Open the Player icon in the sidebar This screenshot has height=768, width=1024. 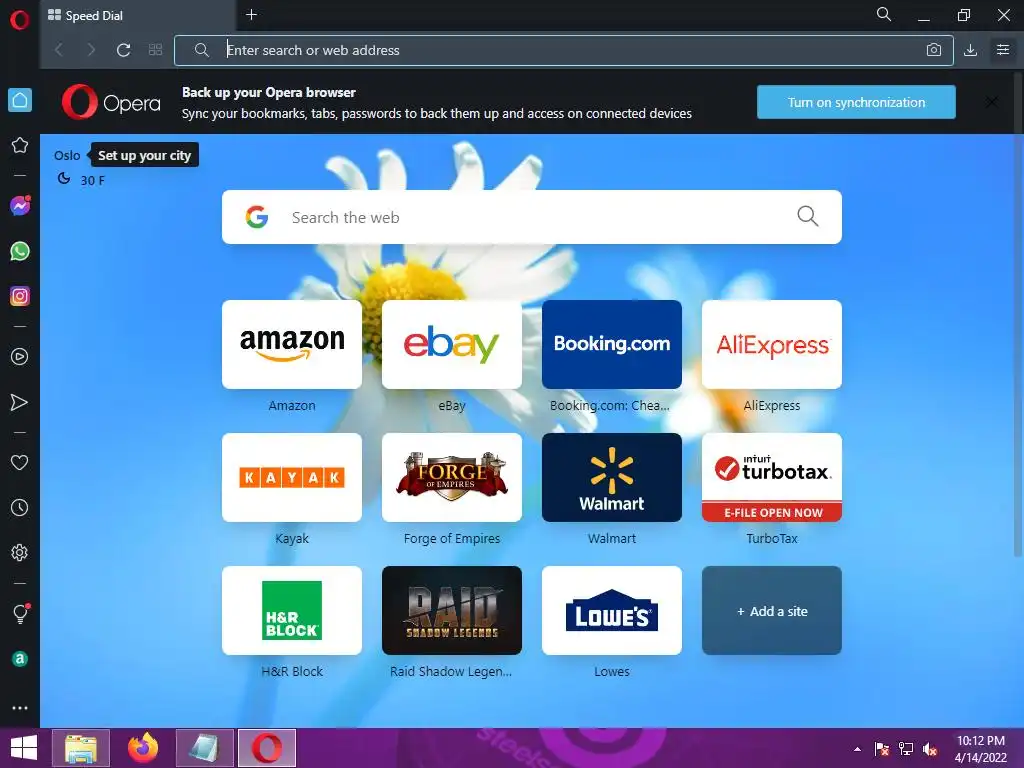(20, 357)
